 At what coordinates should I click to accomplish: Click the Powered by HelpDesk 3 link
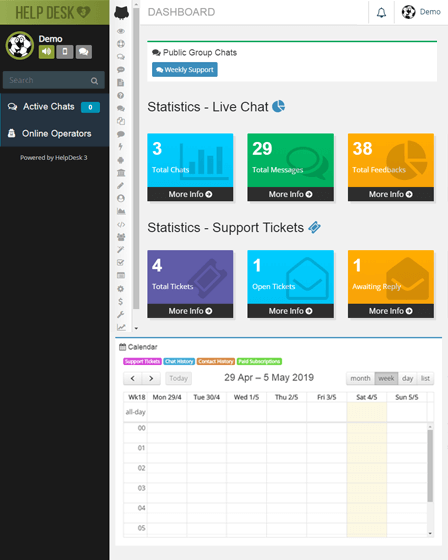54,158
